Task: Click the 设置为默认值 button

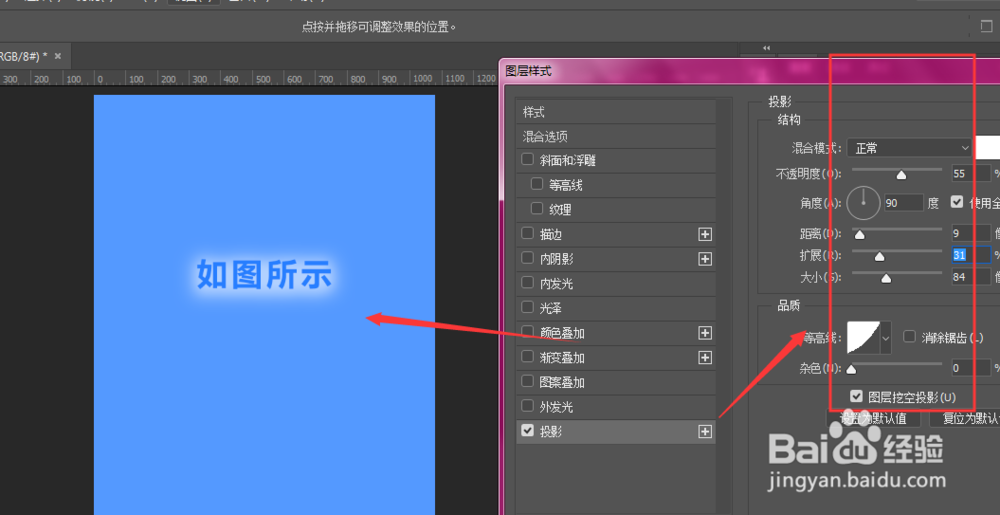Action: pos(874,419)
